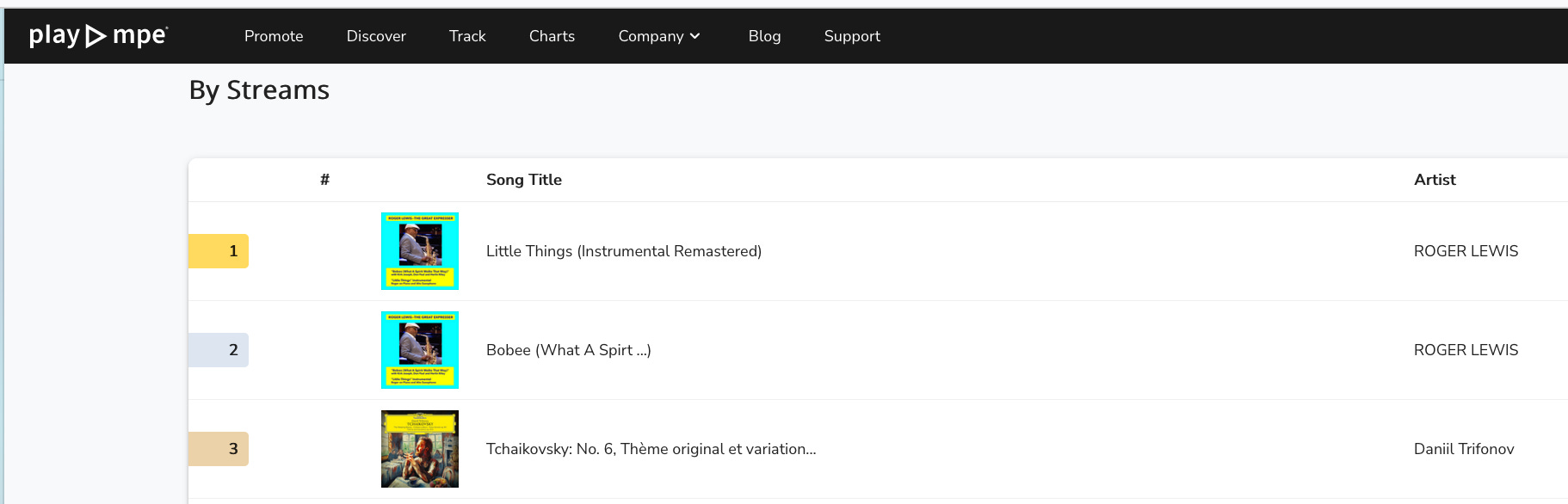Image resolution: width=1568 pixels, height=504 pixels.
Task: Click the gold rank 1 badge
Action: pos(219,251)
